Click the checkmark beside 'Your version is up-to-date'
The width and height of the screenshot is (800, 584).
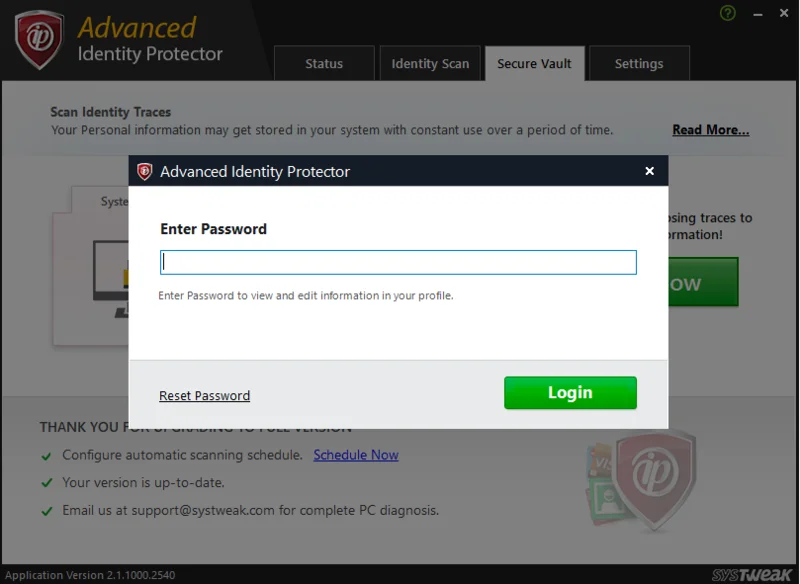(46, 483)
